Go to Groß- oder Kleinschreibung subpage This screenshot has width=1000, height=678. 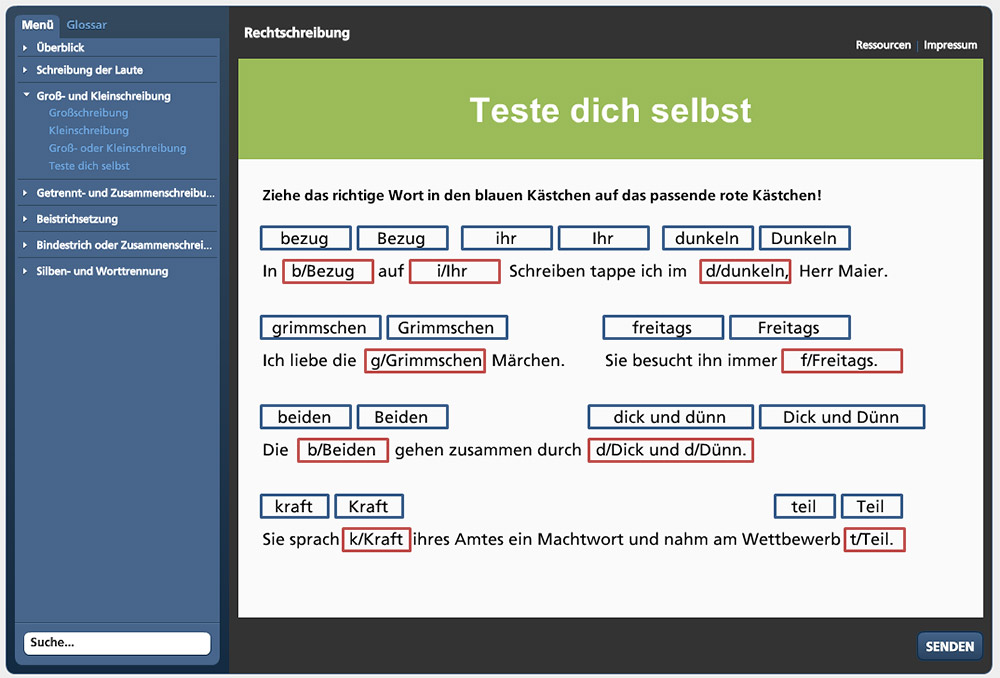(x=117, y=148)
